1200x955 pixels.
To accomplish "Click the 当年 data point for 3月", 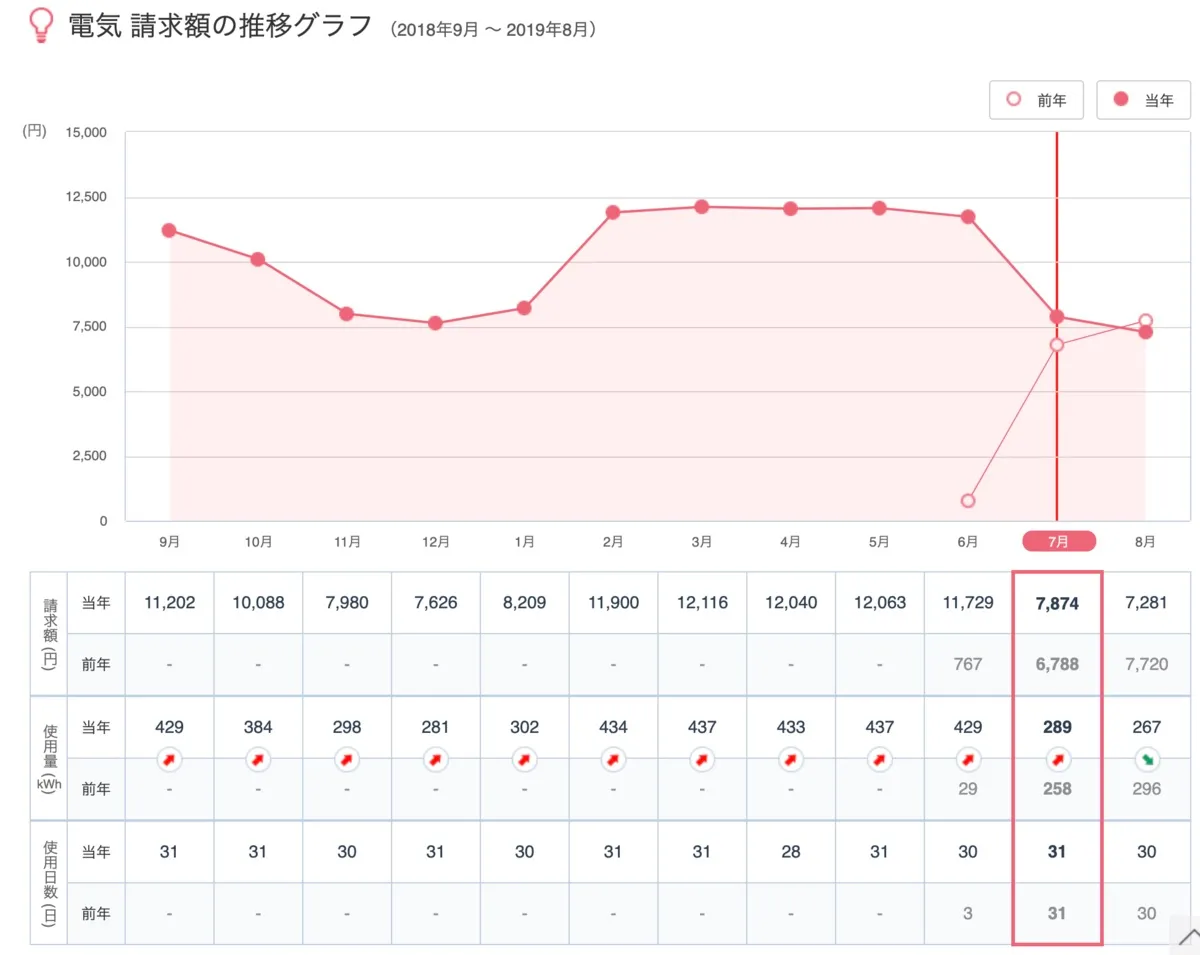I will click(702, 207).
